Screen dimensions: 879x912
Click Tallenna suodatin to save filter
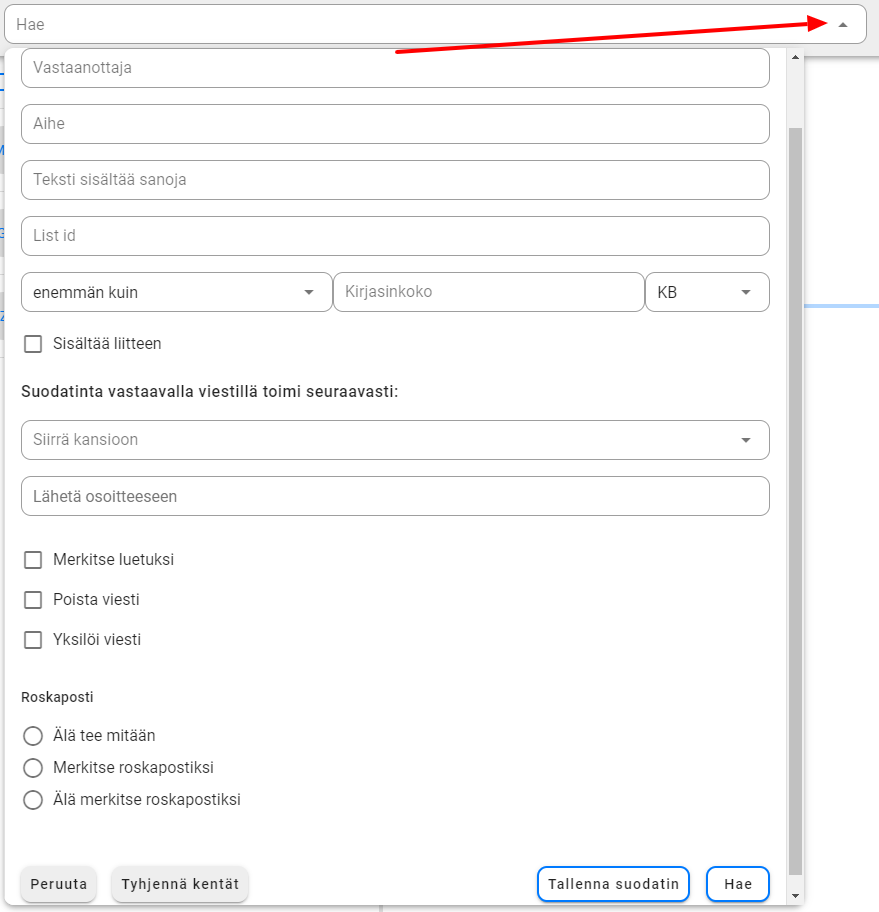[613, 884]
